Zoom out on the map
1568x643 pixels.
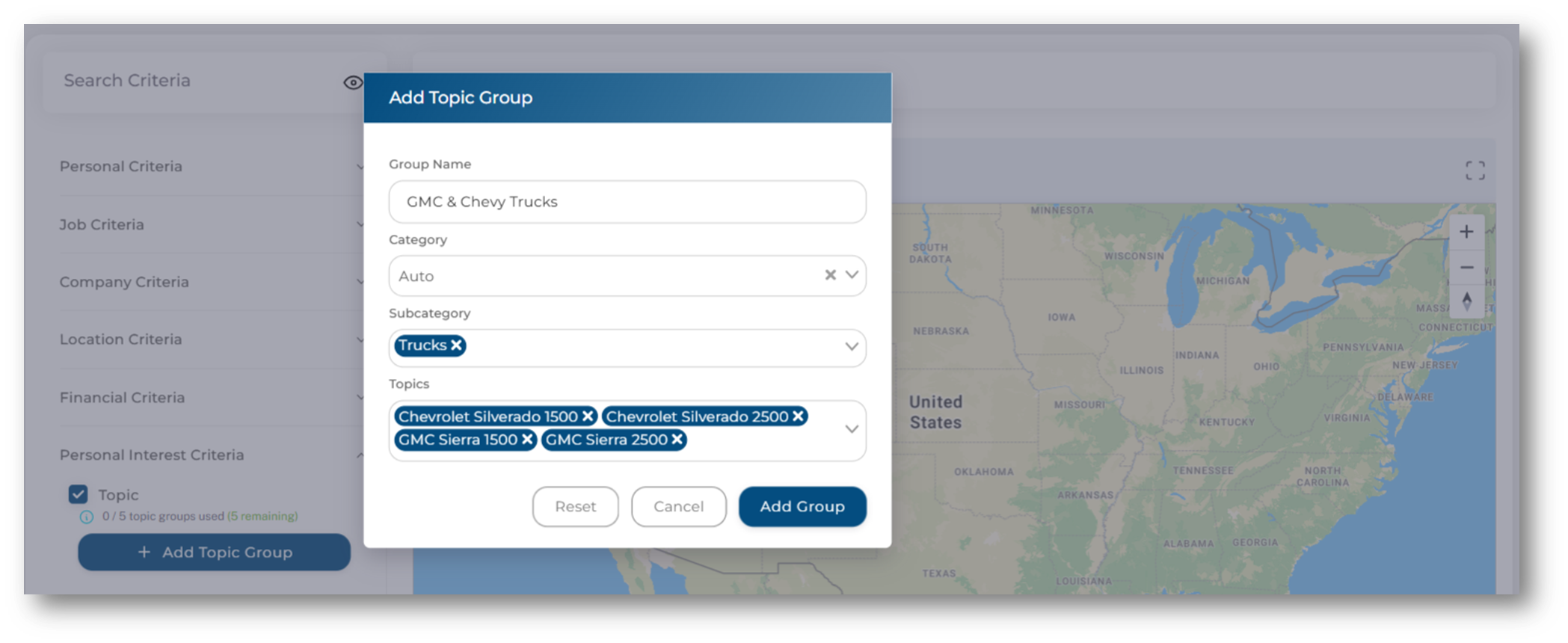[1466, 268]
